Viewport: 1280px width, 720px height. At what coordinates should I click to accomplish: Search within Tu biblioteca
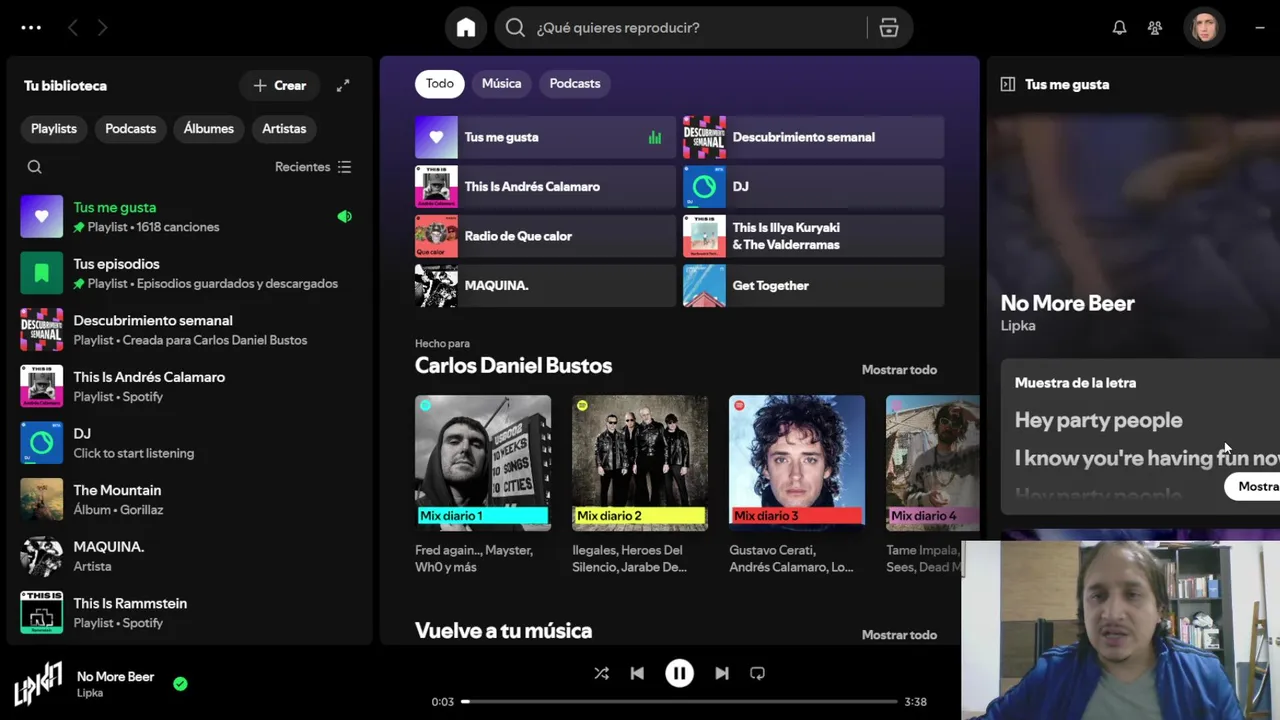35,167
